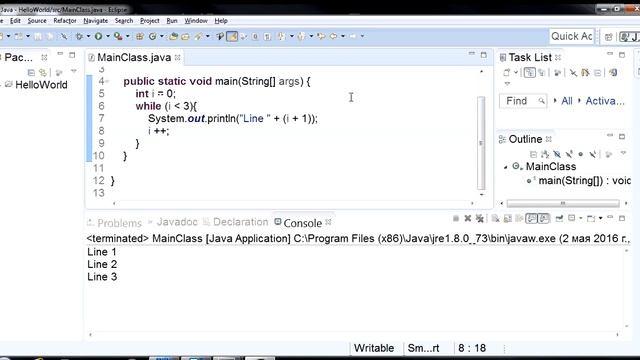Open the Debug button dropdown arrow

pyautogui.click(x=88, y=36)
